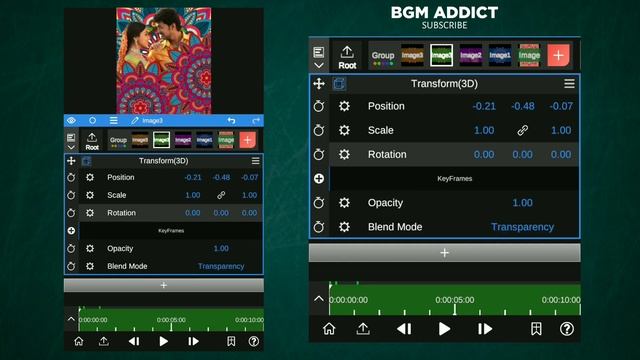The height and width of the screenshot is (360, 640).
Task: Collapse the layer panel chevron in enlarged right panel
Action: click(x=319, y=65)
